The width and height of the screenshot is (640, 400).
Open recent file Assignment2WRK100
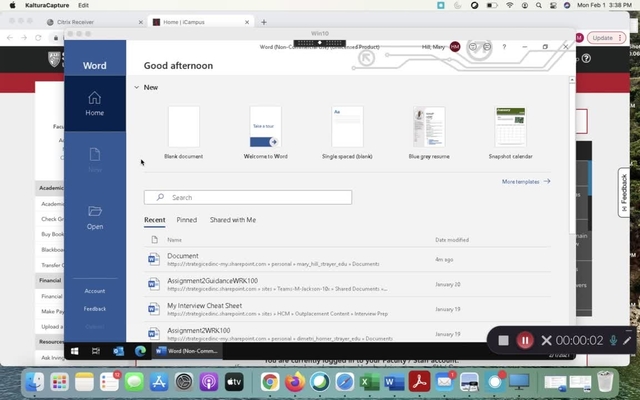[347, 334]
